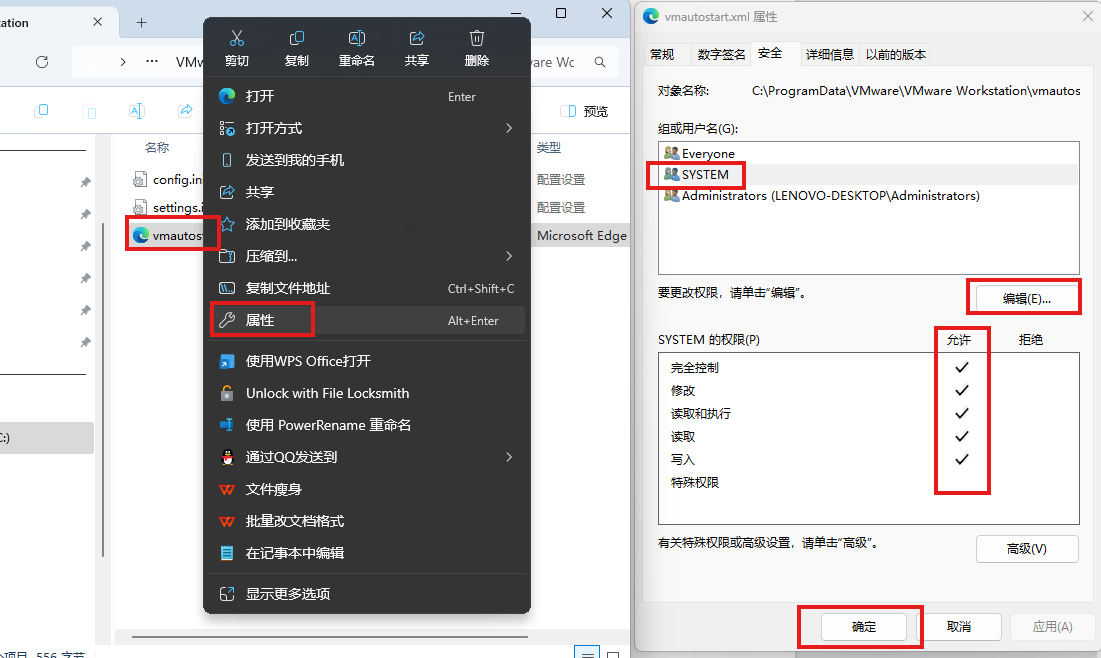Screen dimensions: 1101x658
Task: Open 显示更多选项 at menu bottom
Action: point(367,594)
